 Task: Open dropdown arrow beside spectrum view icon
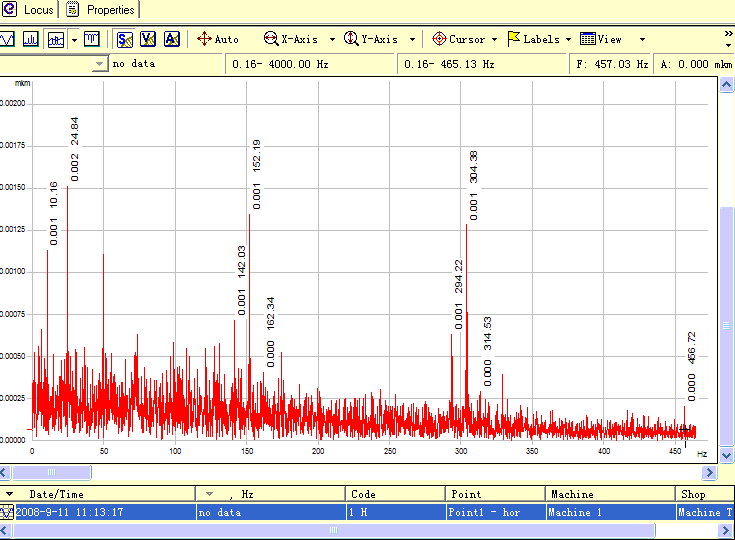pos(74,40)
